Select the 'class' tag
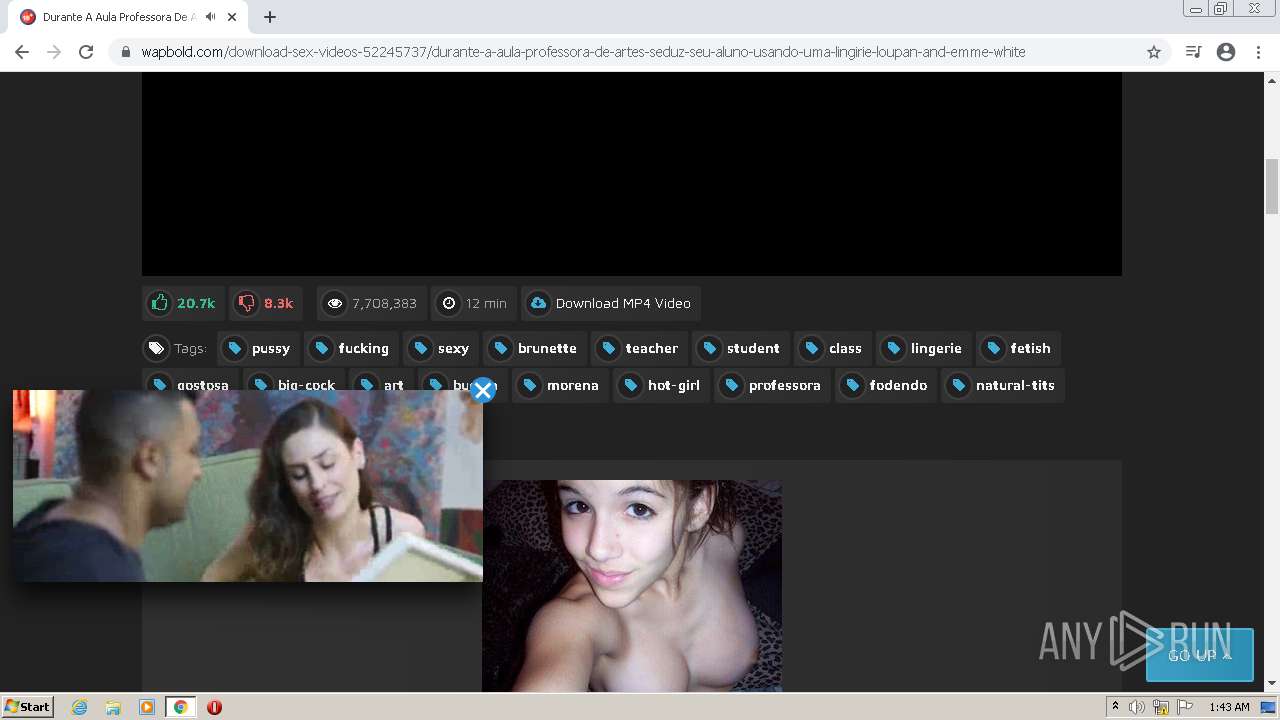Image resolution: width=1280 pixels, height=720 pixels. [x=833, y=348]
